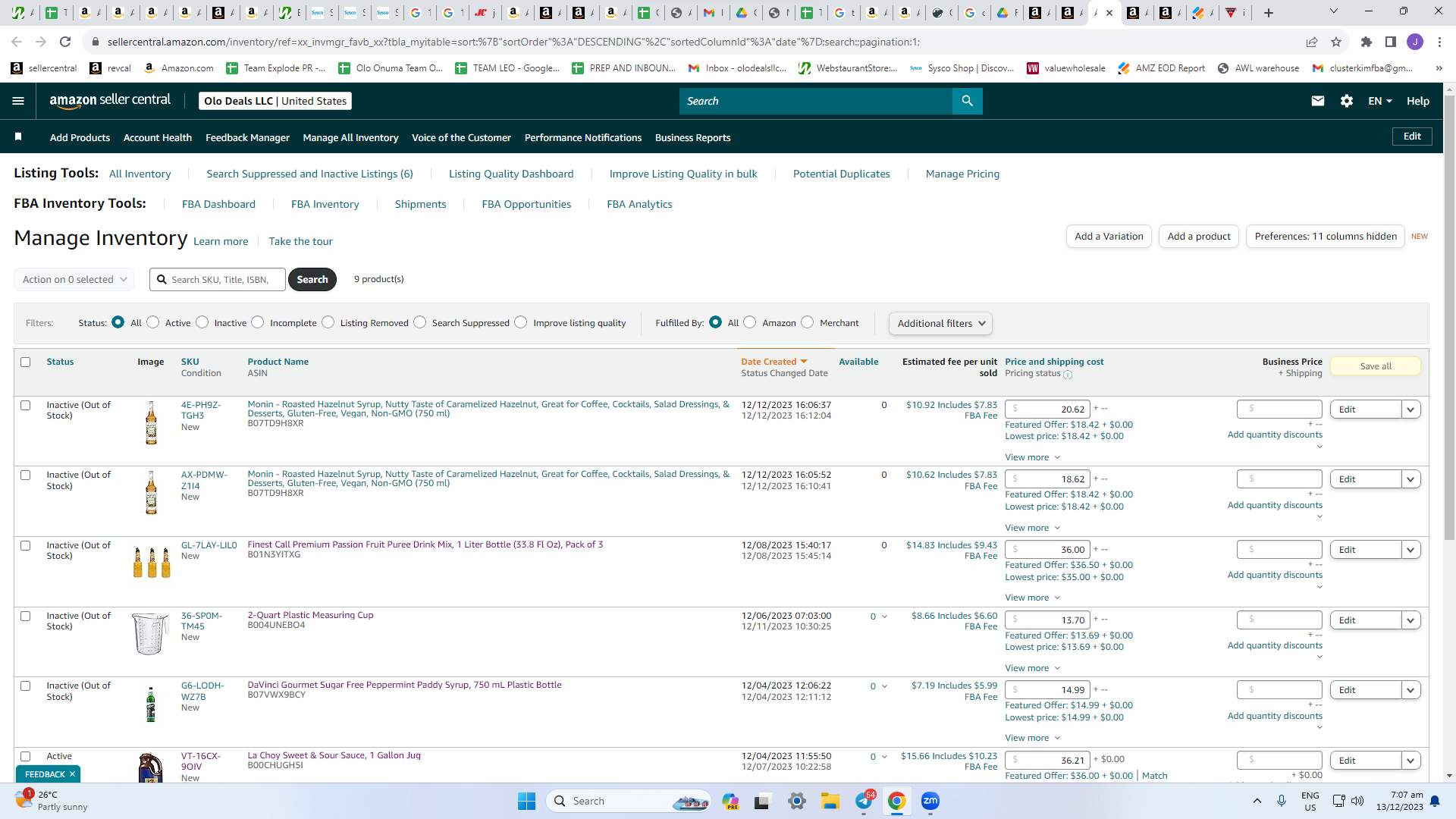Switch to the FBA Shipments tool
Viewport: 1456px width, 819px height.
coord(420,204)
